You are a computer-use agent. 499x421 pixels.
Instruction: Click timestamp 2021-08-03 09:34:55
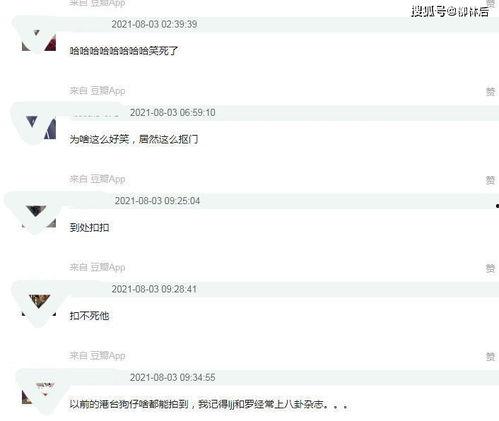coord(173,378)
